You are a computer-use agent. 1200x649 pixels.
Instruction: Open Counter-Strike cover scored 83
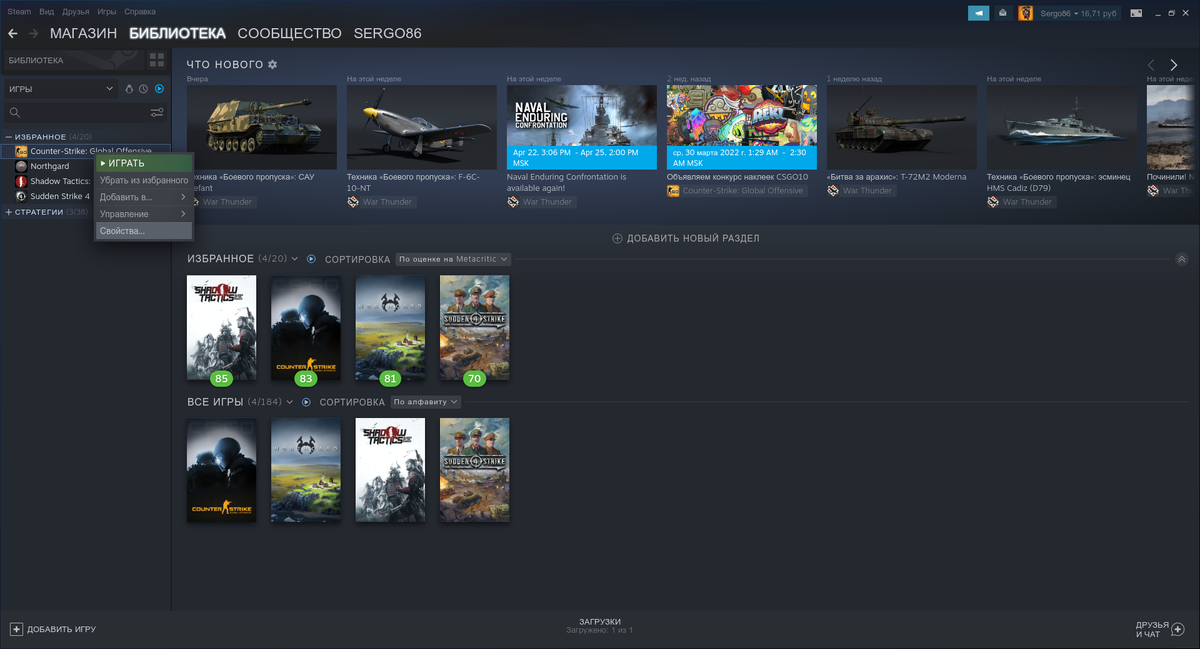tap(306, 327)
